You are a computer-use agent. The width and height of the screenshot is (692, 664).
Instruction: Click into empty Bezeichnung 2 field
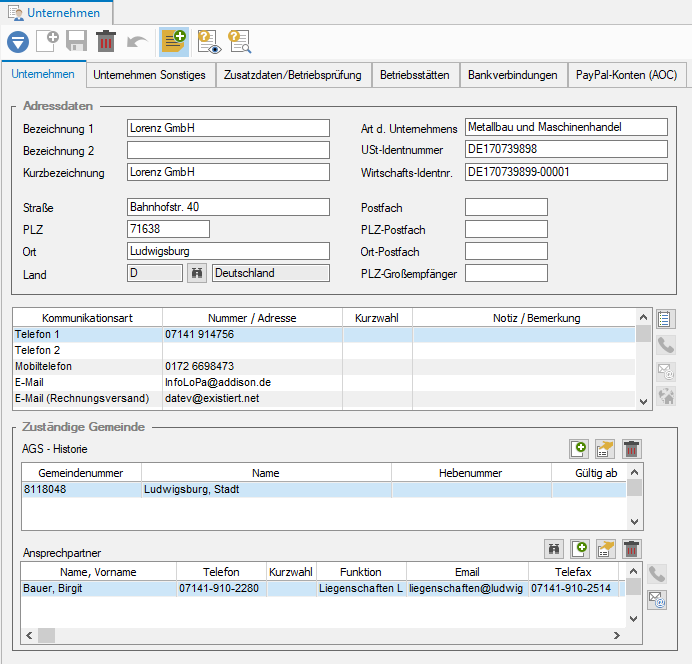pyautogui.click(x=228, y=150)
